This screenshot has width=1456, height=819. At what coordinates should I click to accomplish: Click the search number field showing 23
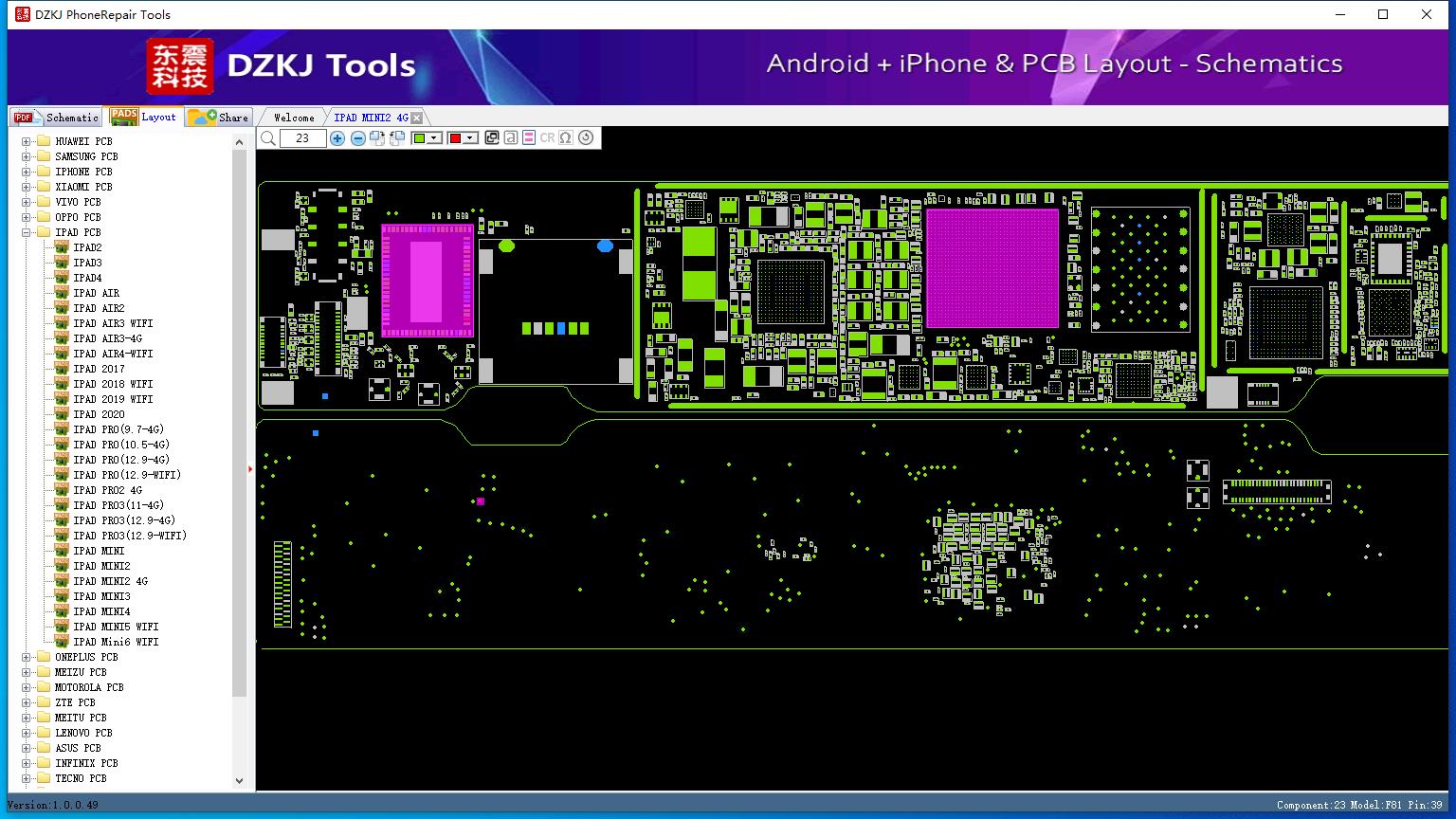pyautogui.click(x=303, y=138)
